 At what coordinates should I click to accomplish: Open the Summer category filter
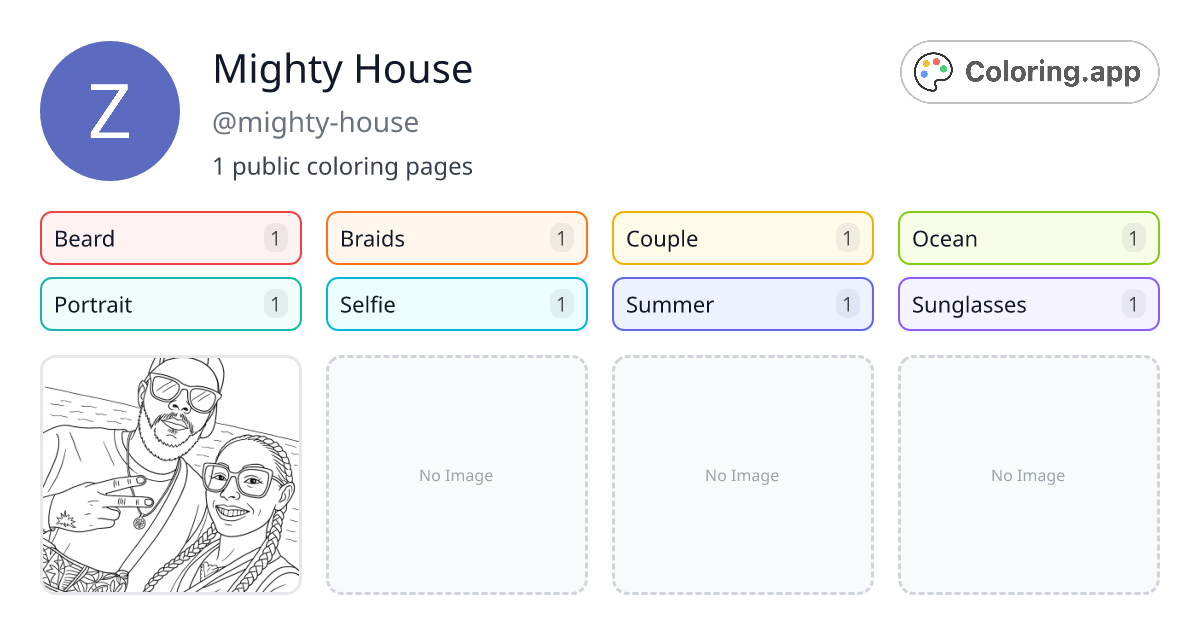(742, 304)
